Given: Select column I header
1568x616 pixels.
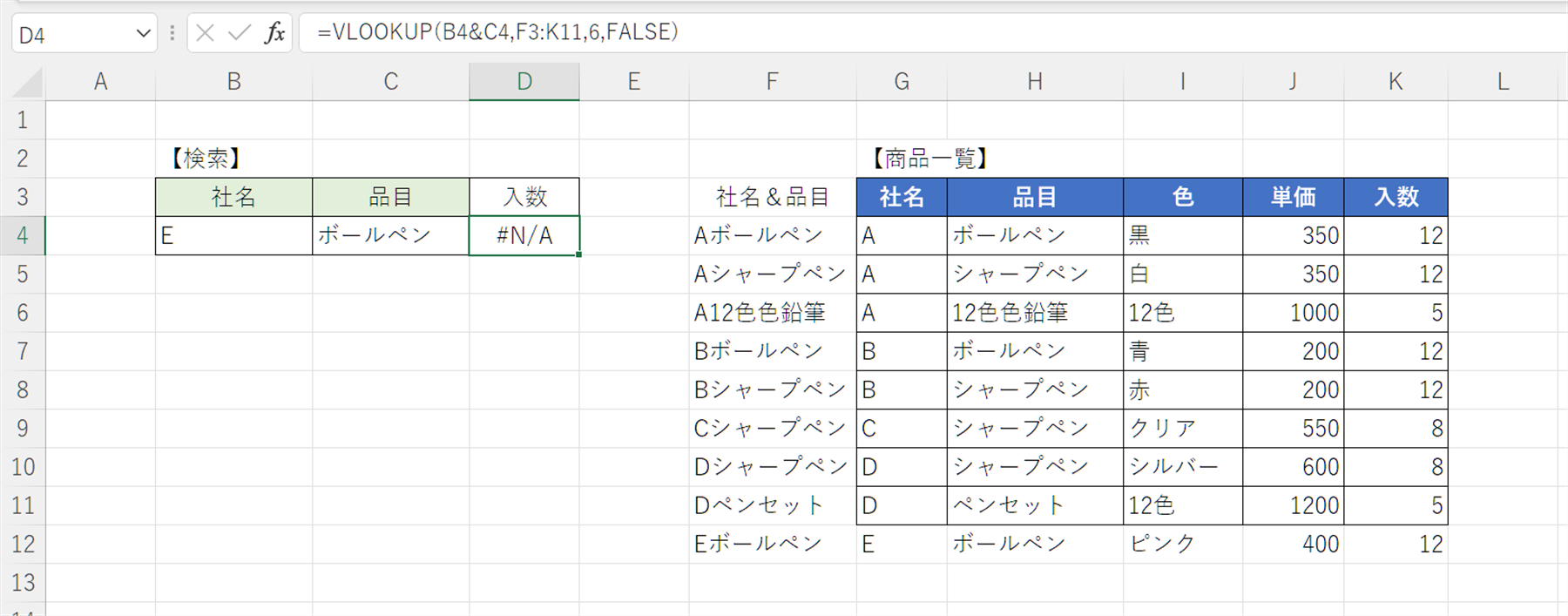Looking at the screenshot, I should [1183, 82].
